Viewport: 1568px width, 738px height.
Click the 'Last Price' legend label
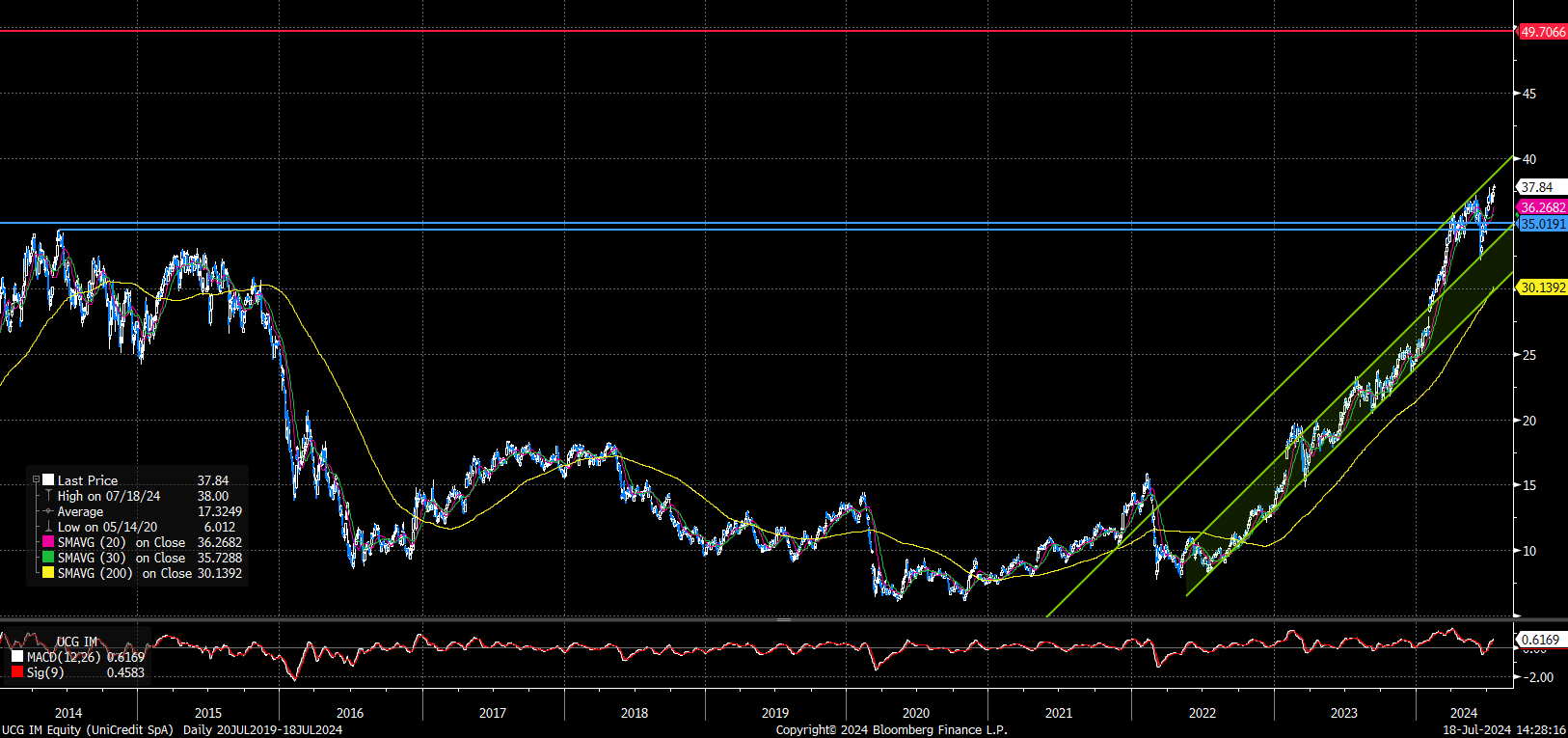click(x=88, y=480)
